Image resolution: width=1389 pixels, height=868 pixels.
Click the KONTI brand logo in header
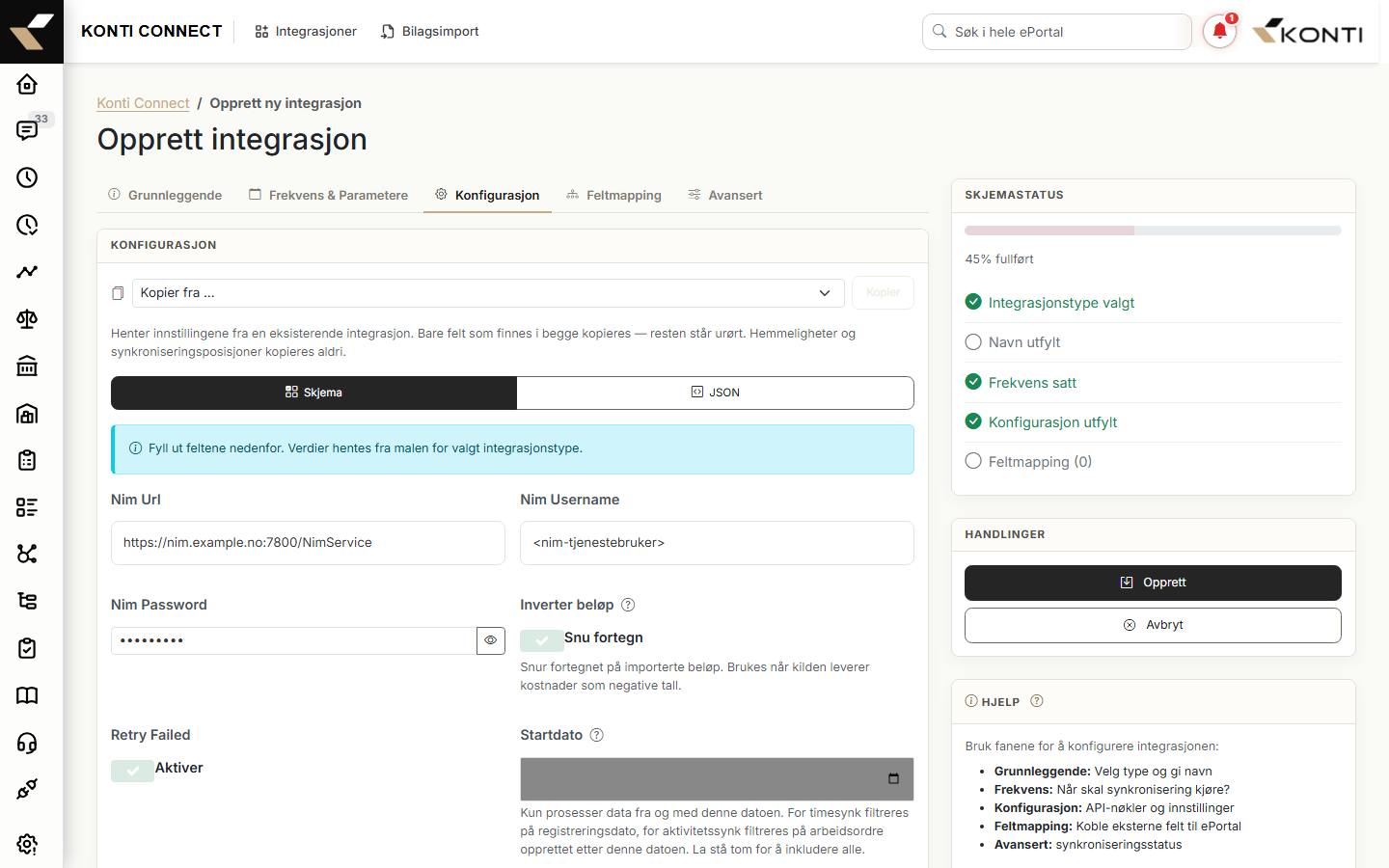click(x=1307, y=32)
